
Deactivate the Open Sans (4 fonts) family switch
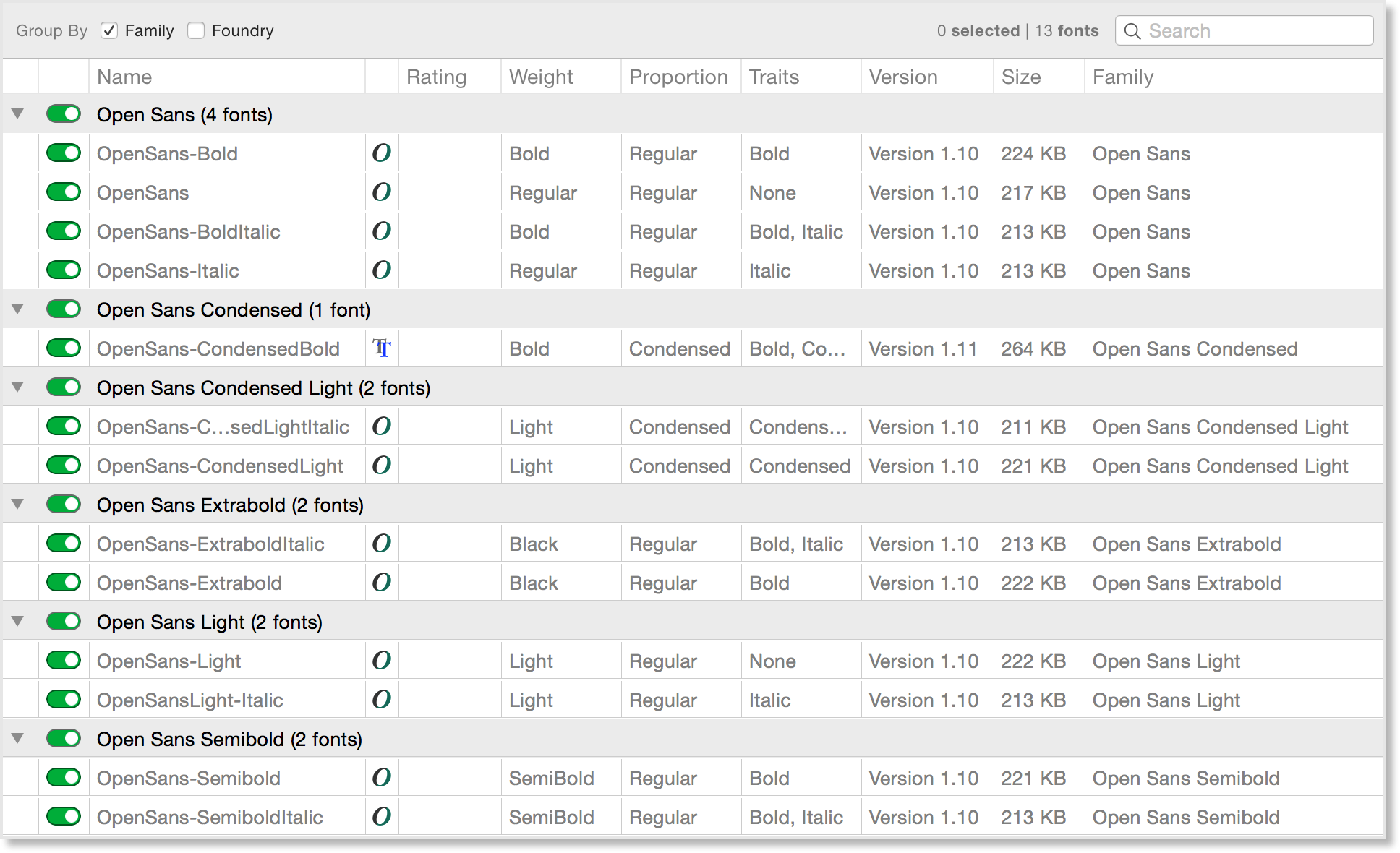tap(64, 113)
